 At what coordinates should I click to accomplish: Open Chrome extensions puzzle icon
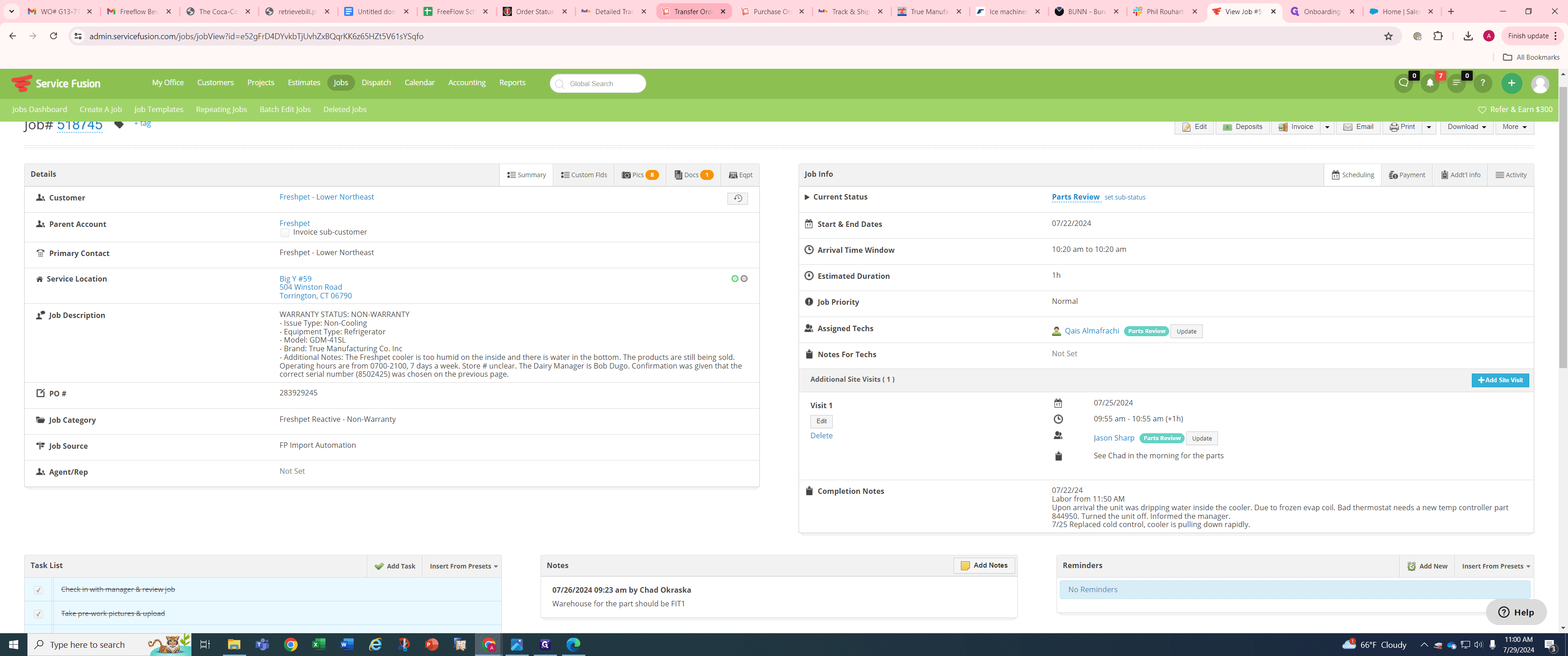tap(1439, 36)
